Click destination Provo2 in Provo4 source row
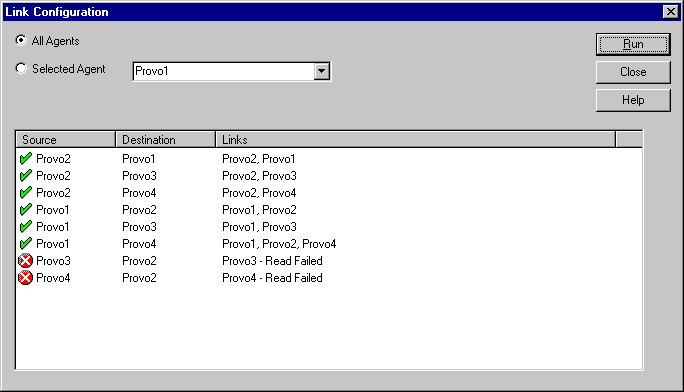Viewport: 684px width, 392px height. 139,278
